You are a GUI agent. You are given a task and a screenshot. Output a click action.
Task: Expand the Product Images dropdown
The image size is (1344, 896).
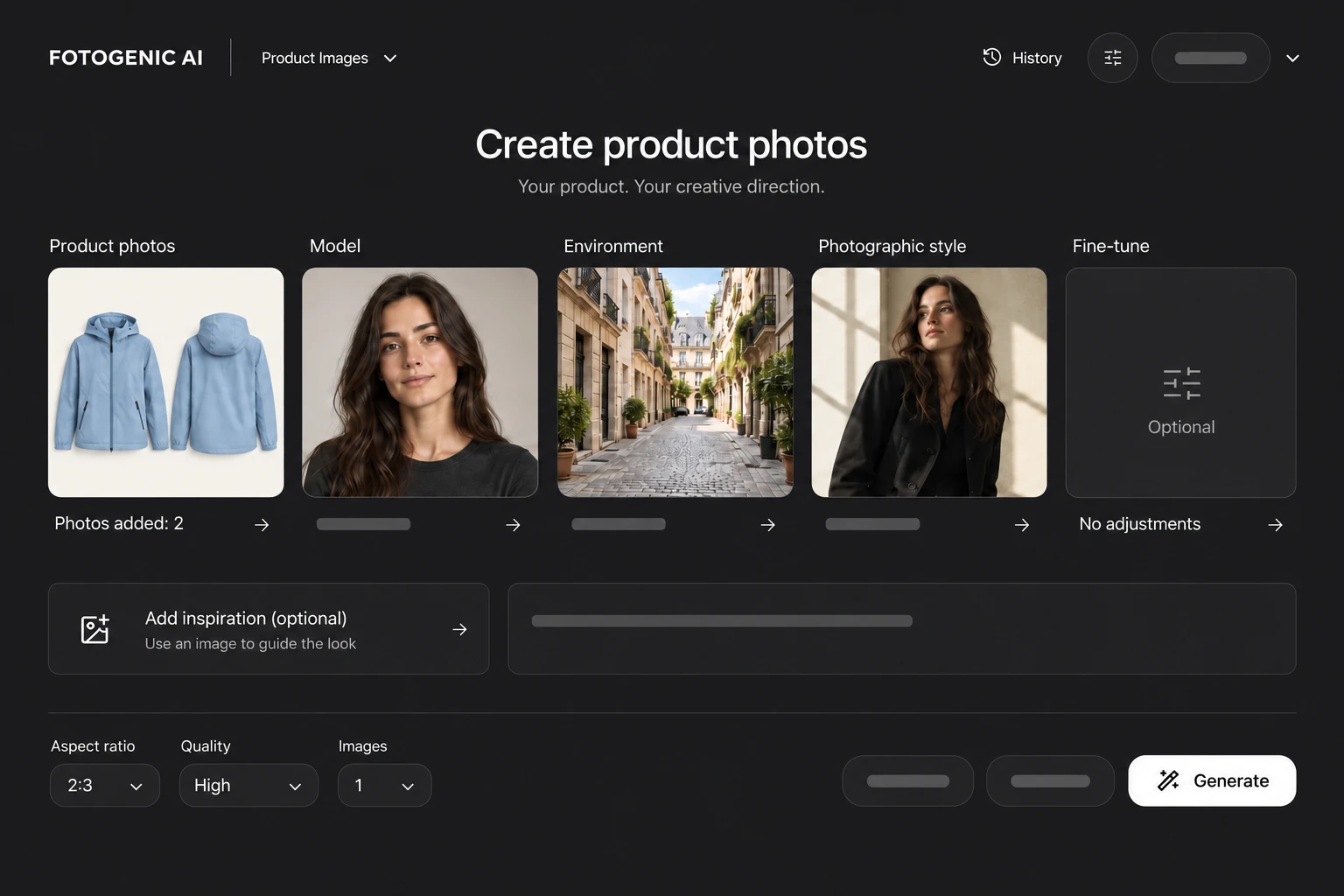(329, 58)
